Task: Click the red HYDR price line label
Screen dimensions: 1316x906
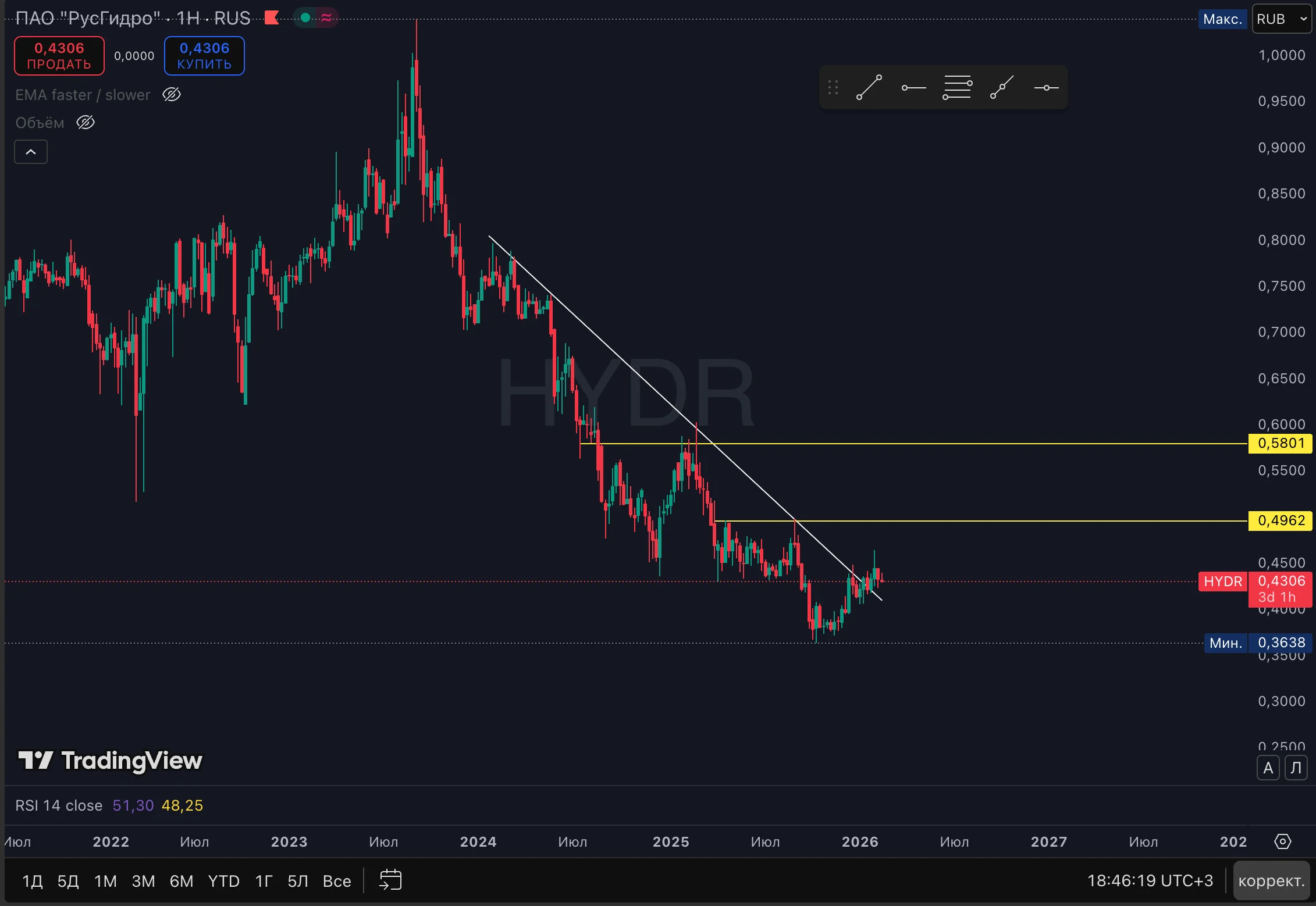Action: point(1223,582)
